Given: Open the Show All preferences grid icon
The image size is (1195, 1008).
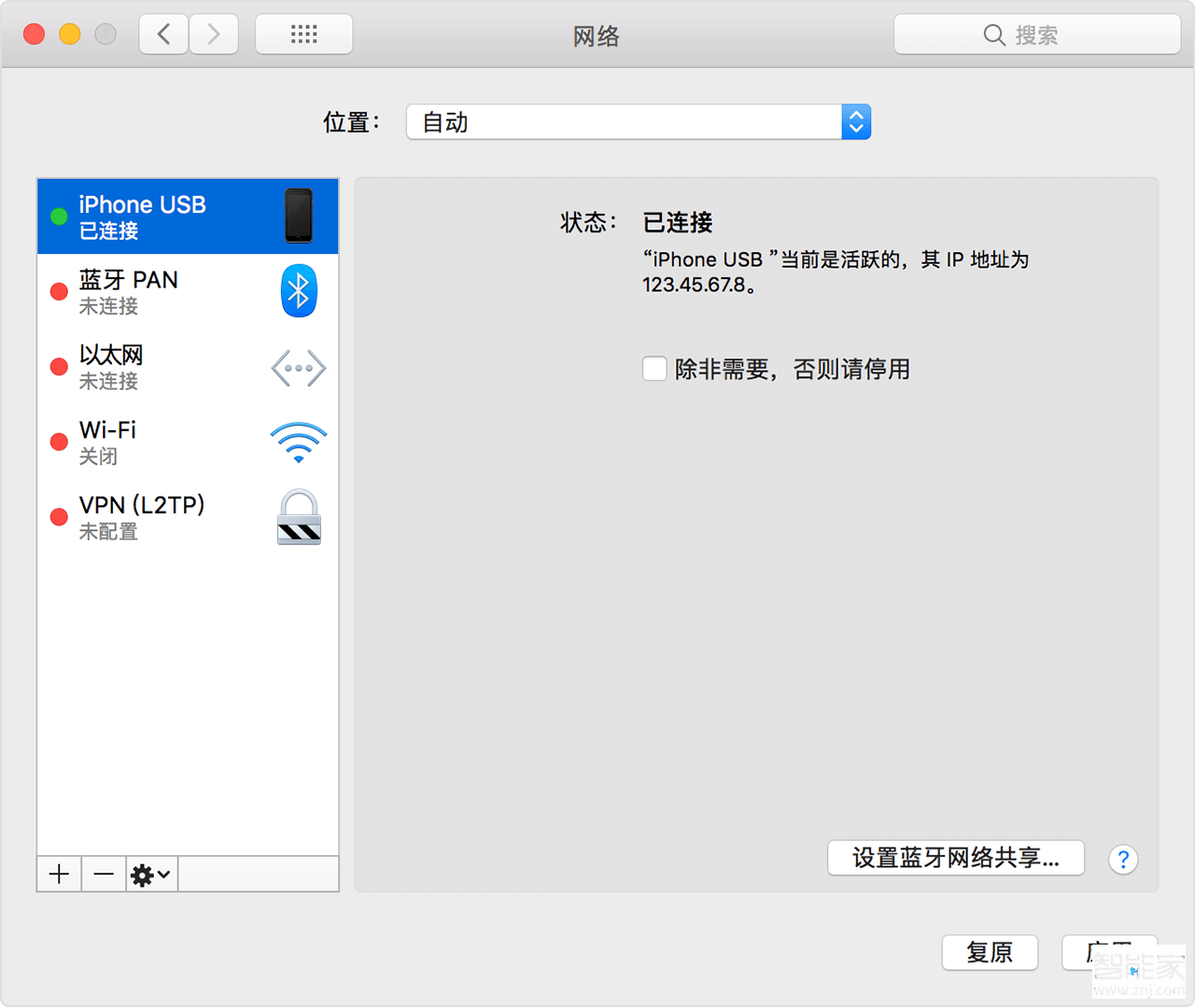Looking at the screenshot, I should pos(303,34).
